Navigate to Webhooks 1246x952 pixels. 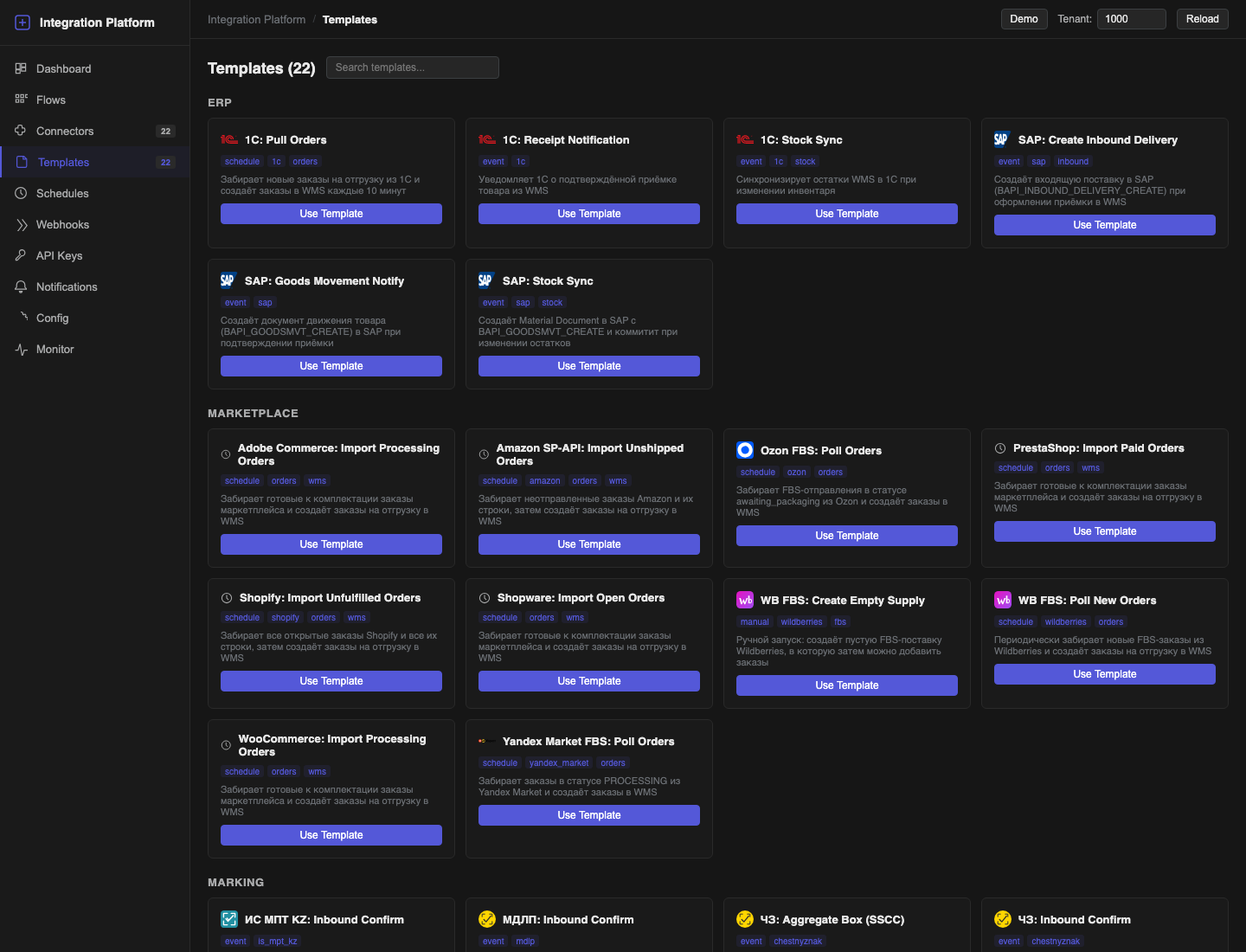tap(94, 224)
